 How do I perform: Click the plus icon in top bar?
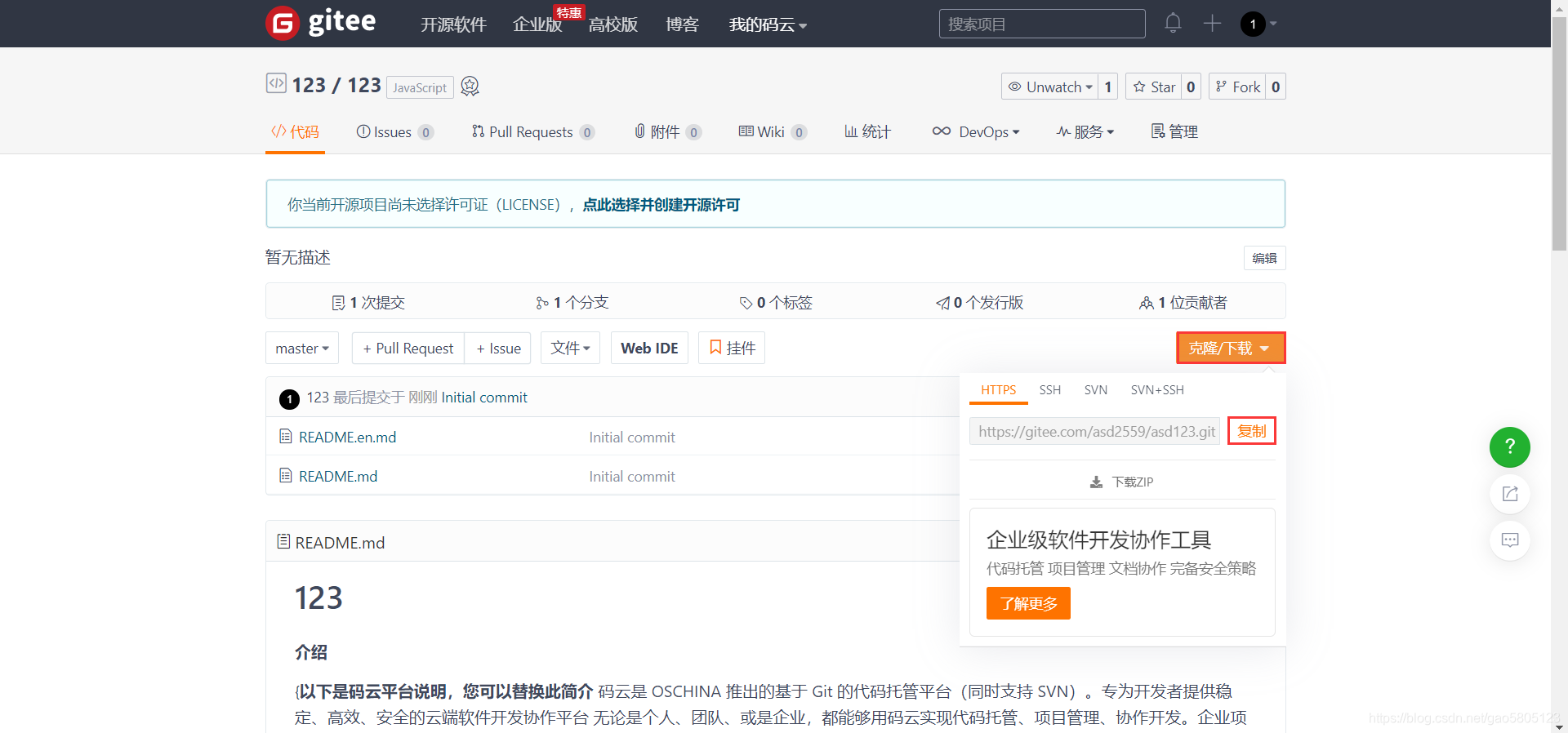pyautogui.click(x=1212, y=23)
